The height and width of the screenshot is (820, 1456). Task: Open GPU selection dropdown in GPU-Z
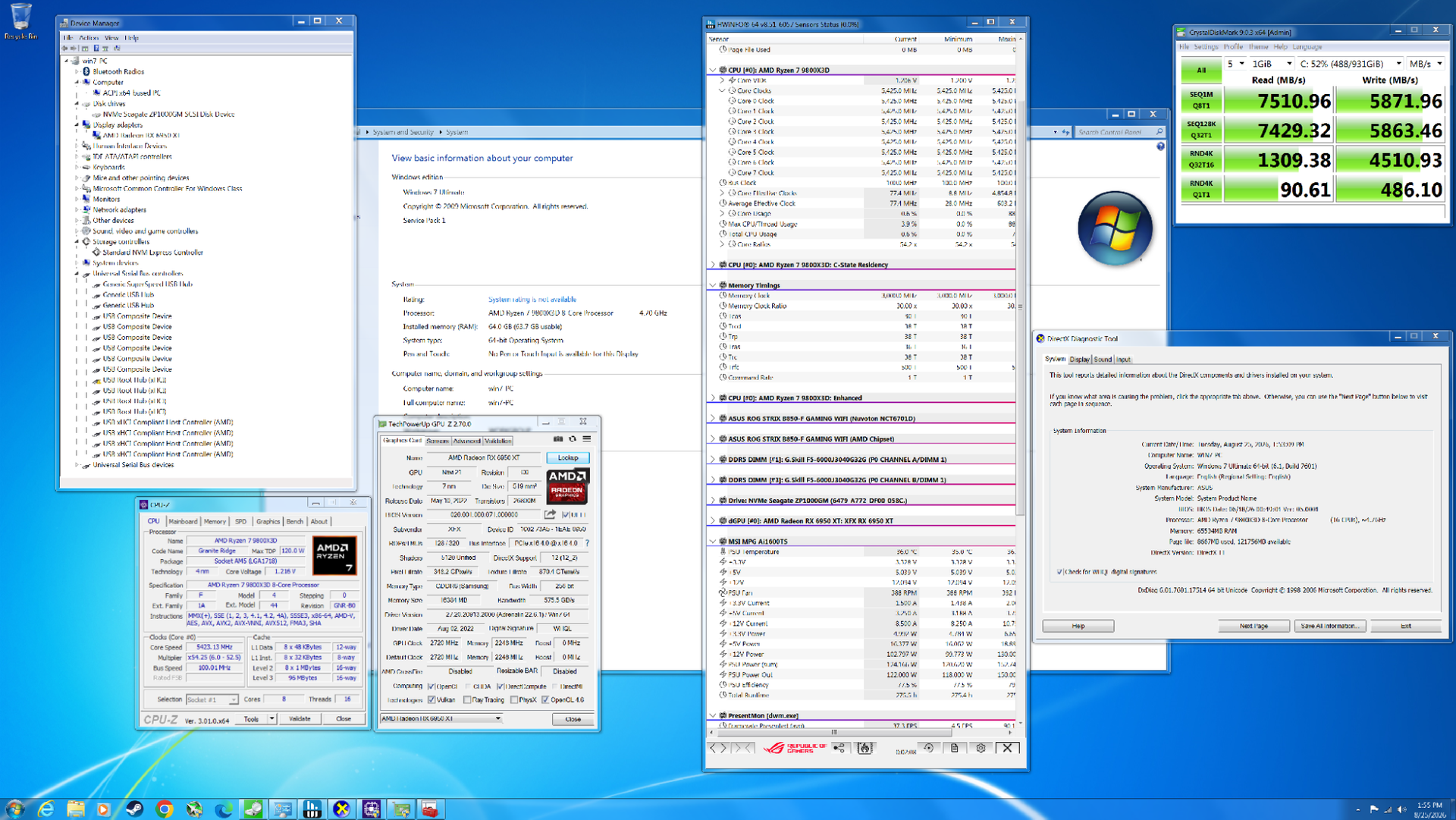[441, 718]
